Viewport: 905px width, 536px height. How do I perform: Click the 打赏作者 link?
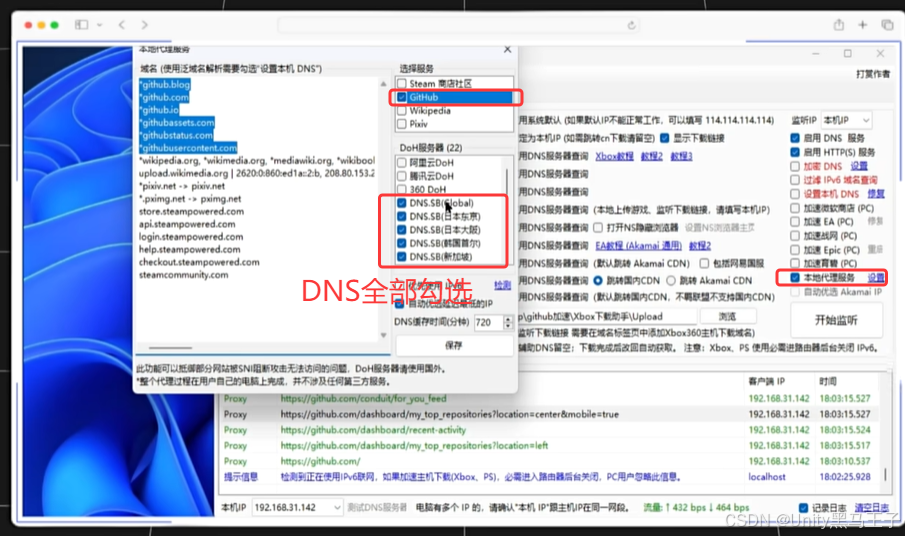click(x=873, y=74)
